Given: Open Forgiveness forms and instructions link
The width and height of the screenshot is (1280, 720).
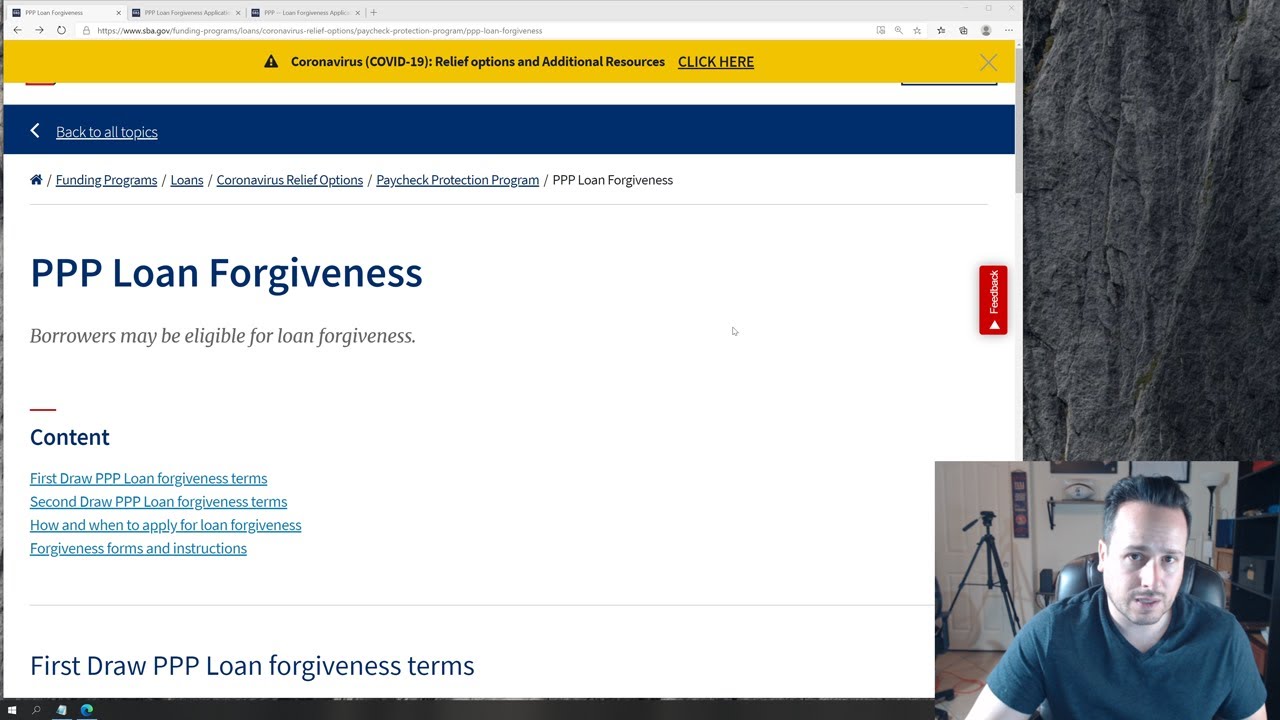Looking at the screenshot, I should coord(138,548).
